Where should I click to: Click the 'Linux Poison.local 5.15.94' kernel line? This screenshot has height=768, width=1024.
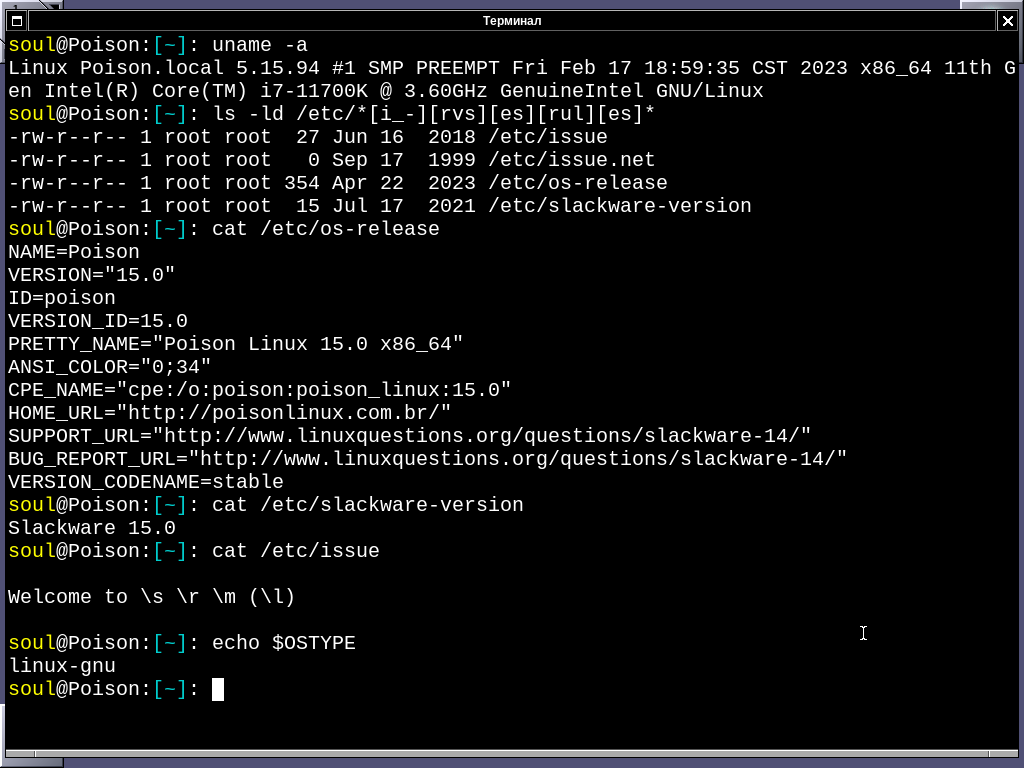coord(512,68)
